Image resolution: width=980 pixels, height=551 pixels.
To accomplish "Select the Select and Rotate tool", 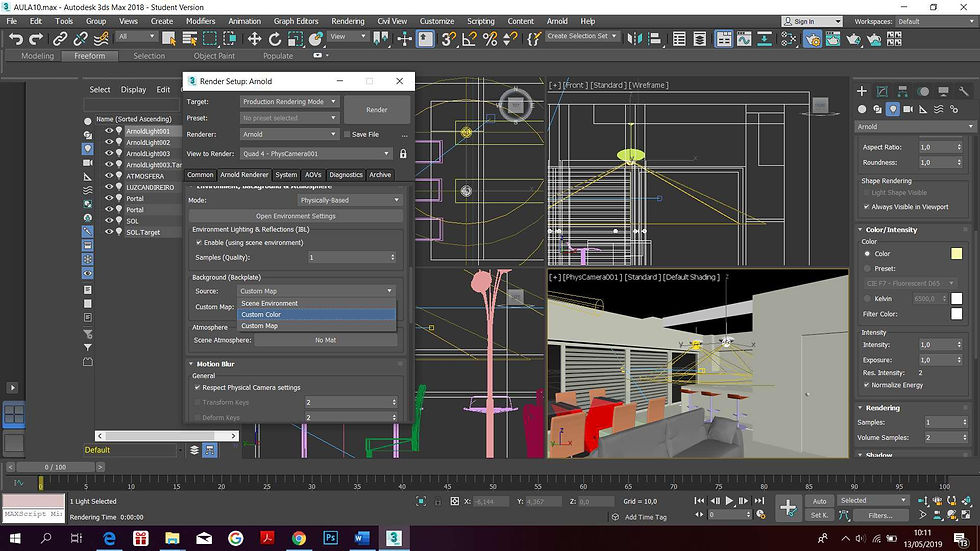I will (x=274, y=39).
